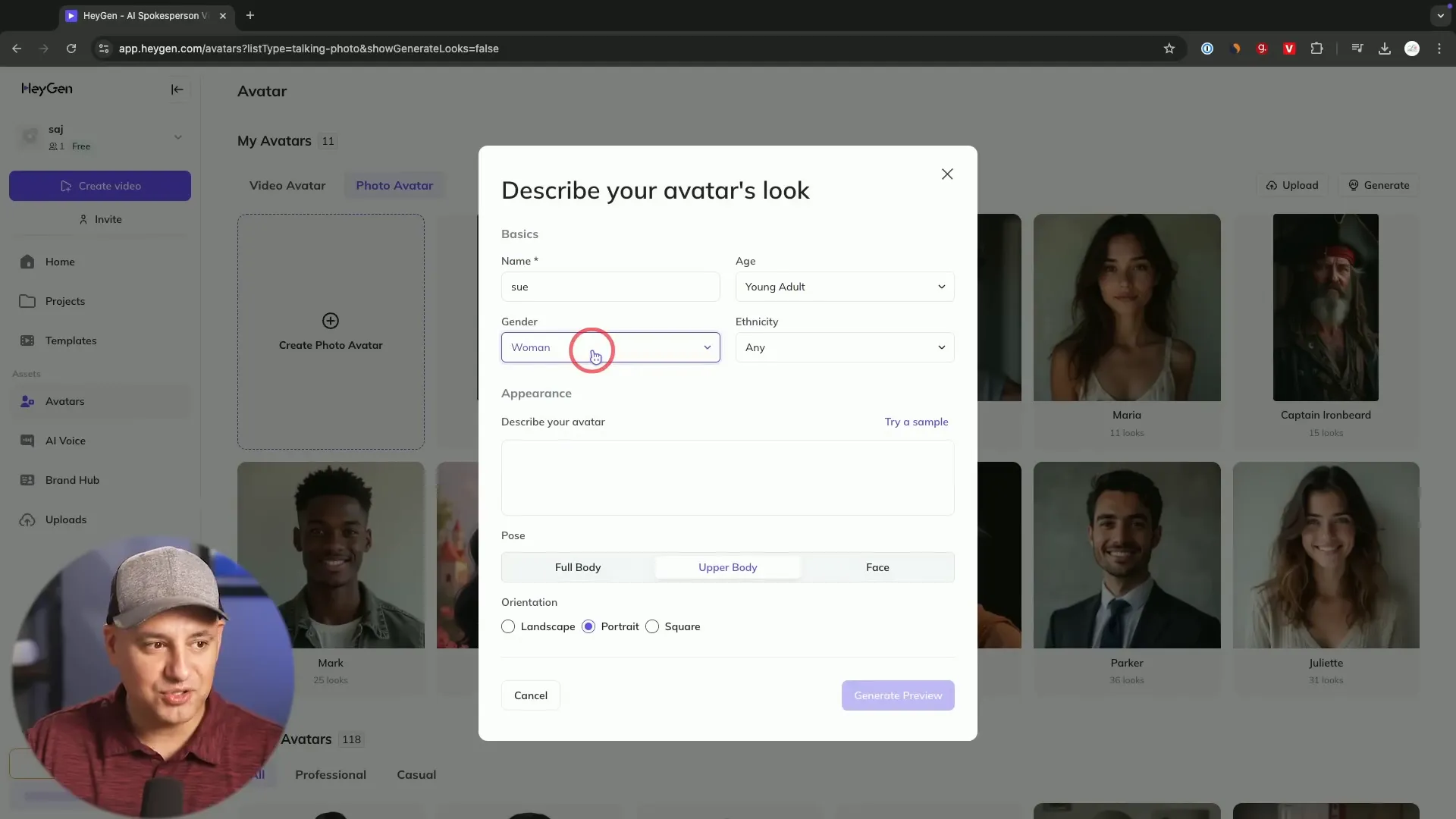Open the 1Password extension icon

[x=1207, y=49]
